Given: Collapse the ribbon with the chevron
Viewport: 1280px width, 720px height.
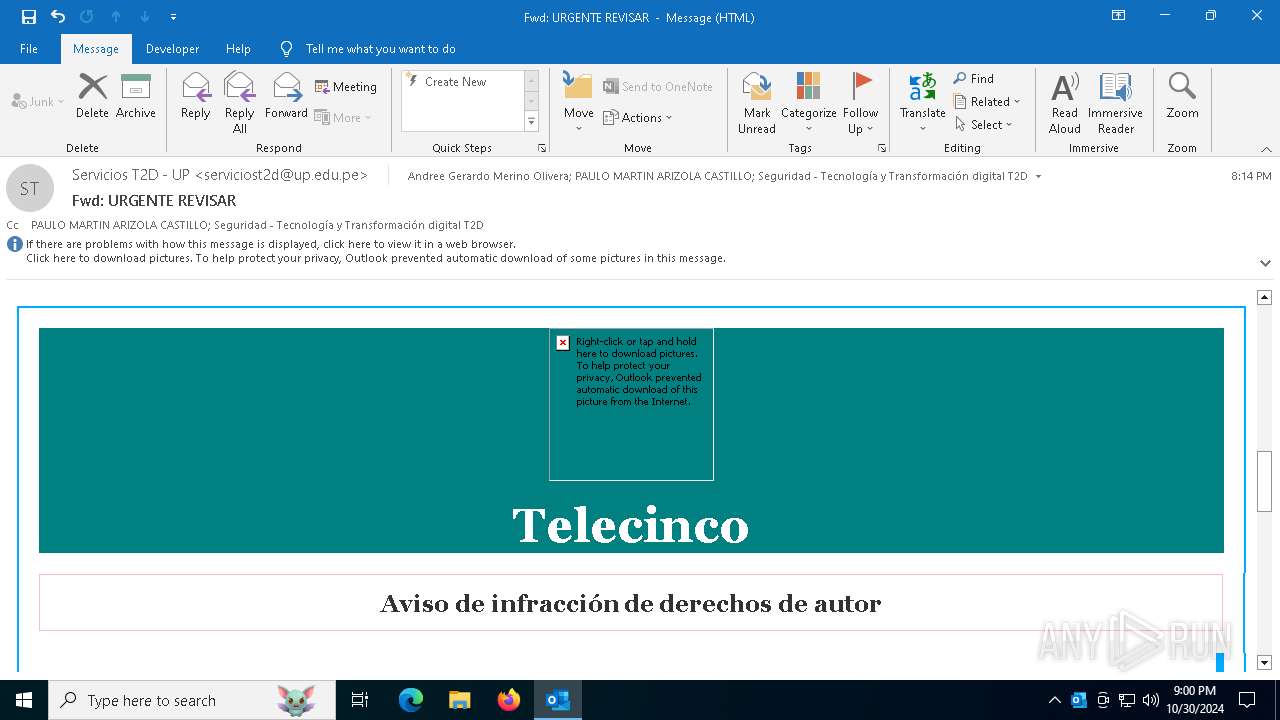Looking at the screenshot, I should tap(1266, 148).
